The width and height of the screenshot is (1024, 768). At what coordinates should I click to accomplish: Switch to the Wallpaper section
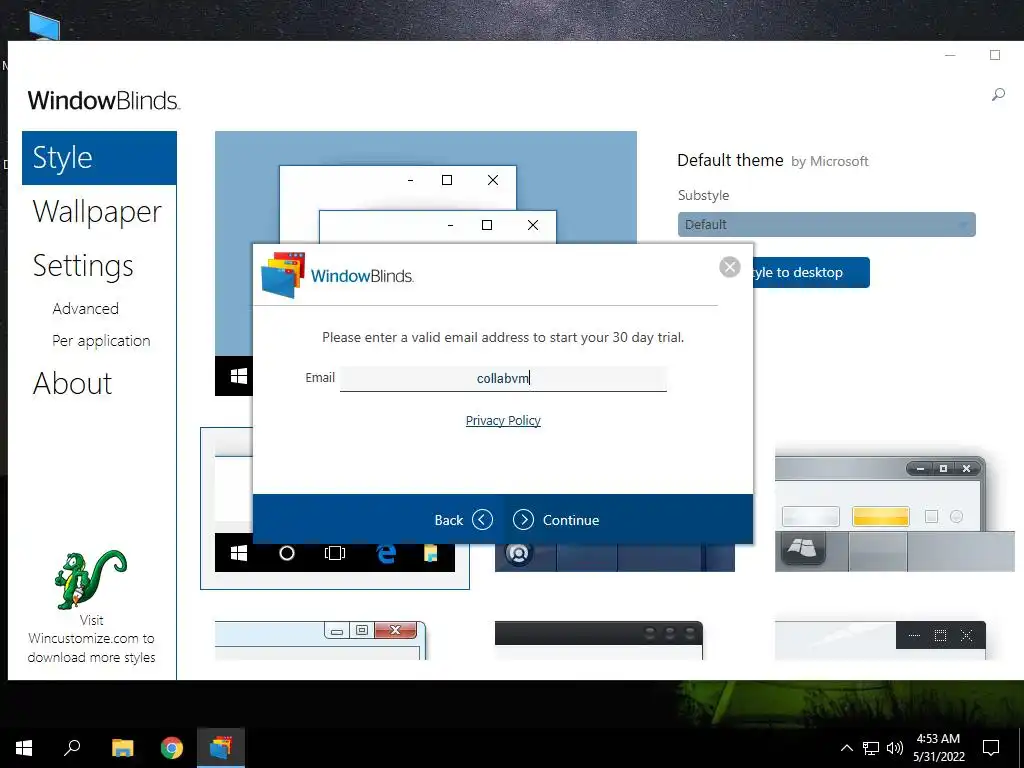97,212
